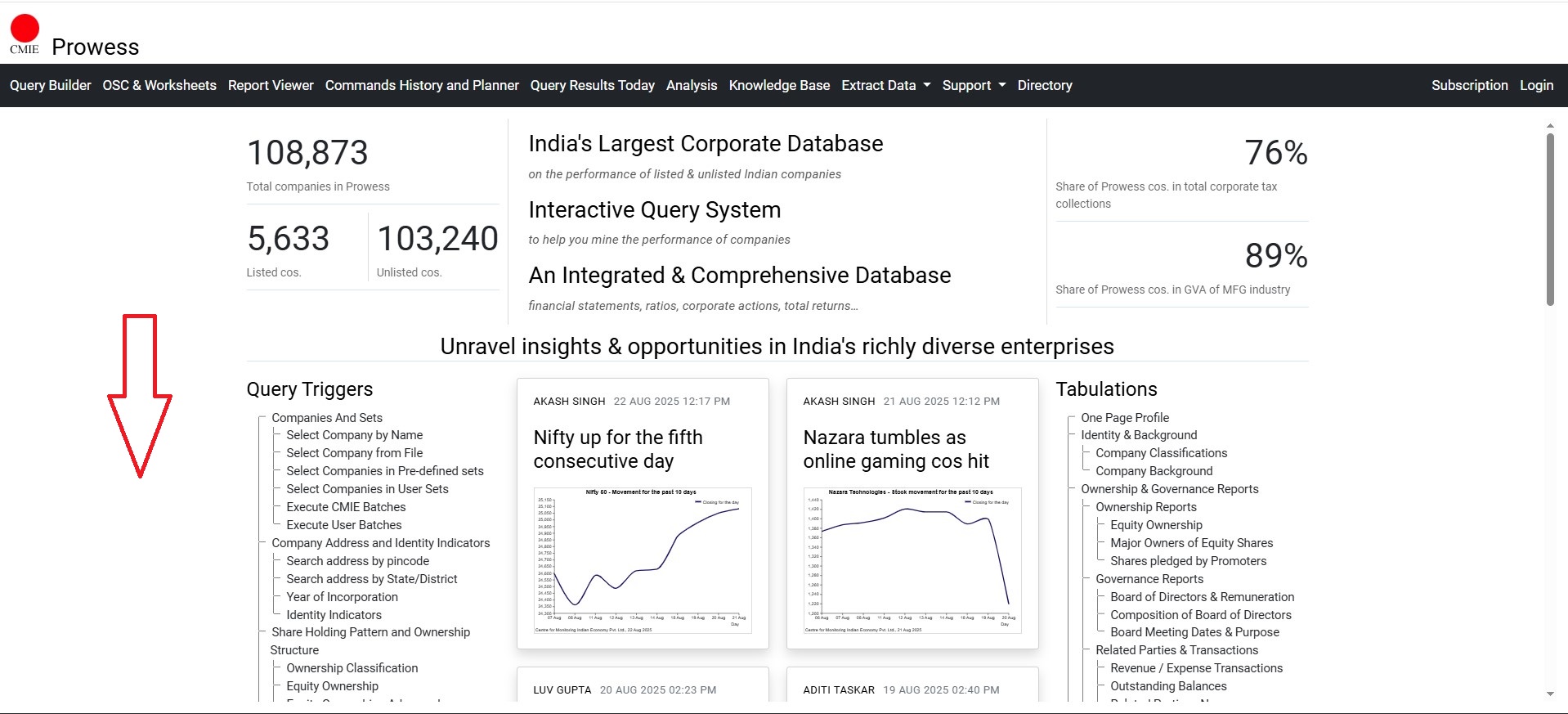
Task: Click the Login link
Action: click(1536, 85)
